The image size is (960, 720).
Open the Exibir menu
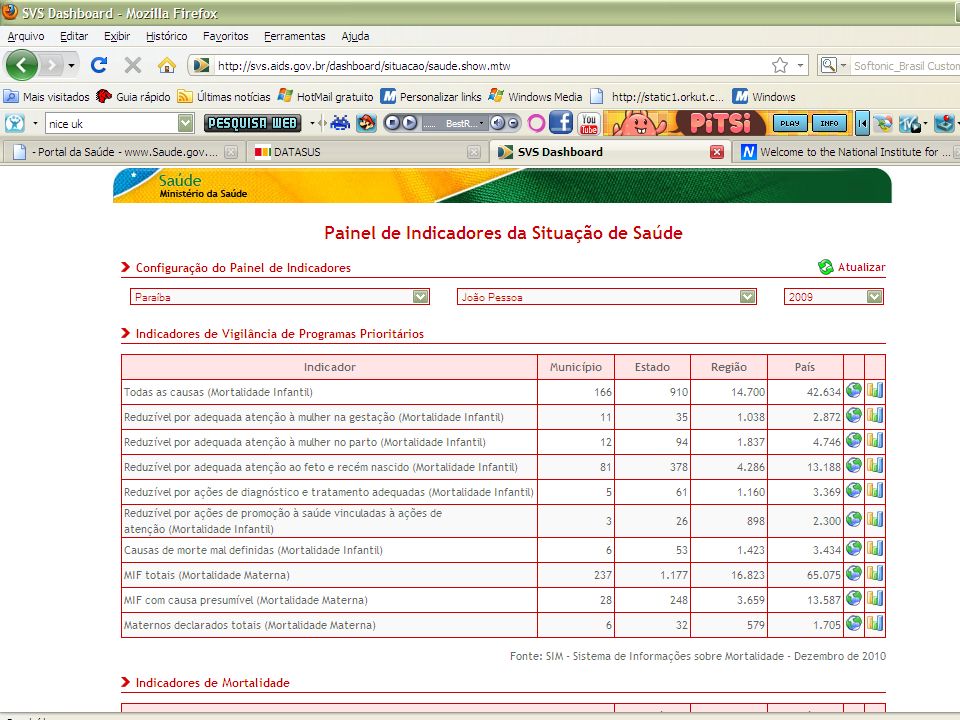click(x=117, y=36)
